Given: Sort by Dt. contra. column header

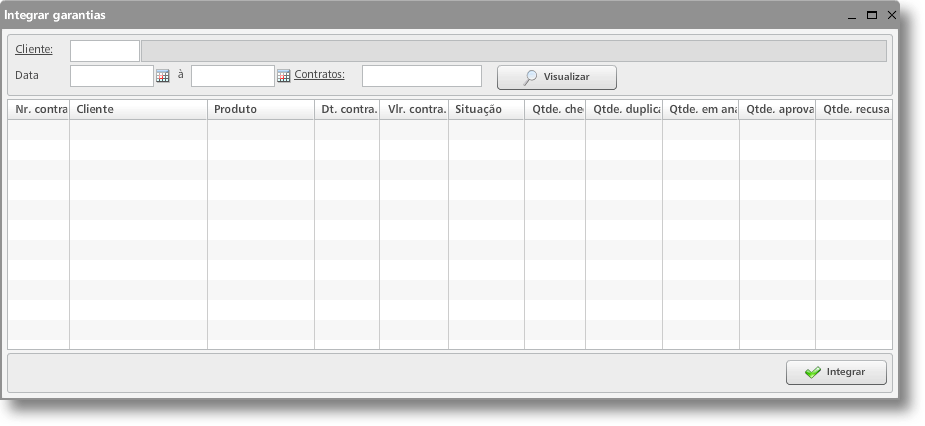Looking at the screenshot, I should click(347, 110).
